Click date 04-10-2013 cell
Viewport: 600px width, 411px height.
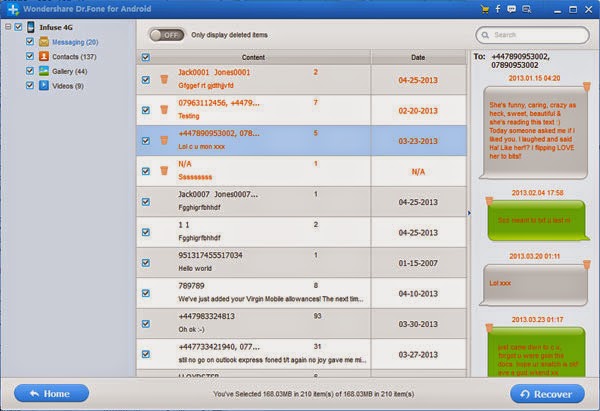click(418, 294)
